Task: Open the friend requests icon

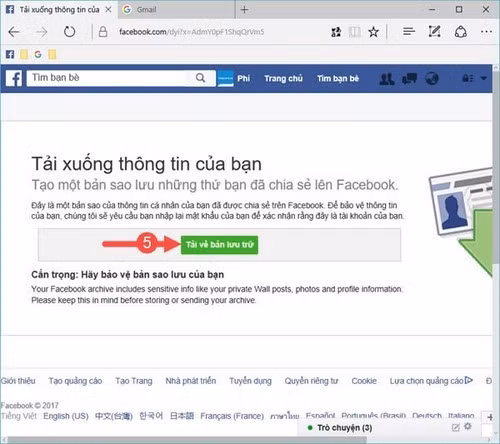Action: pyautogui.click(x=387, y=79)
